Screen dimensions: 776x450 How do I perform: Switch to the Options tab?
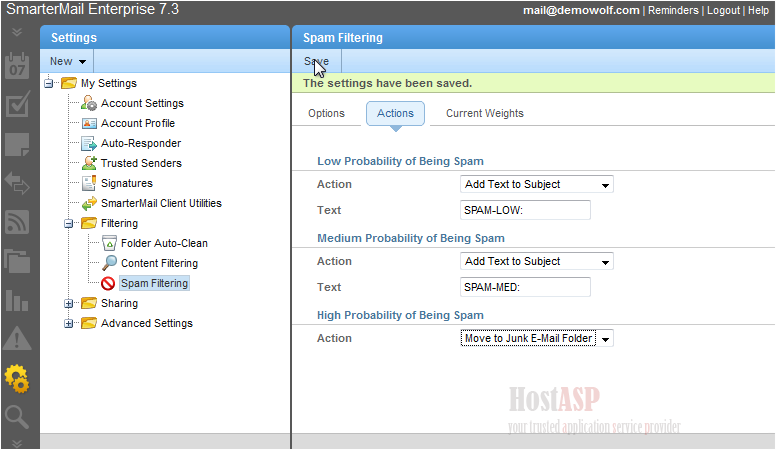(x=326, y=113)
